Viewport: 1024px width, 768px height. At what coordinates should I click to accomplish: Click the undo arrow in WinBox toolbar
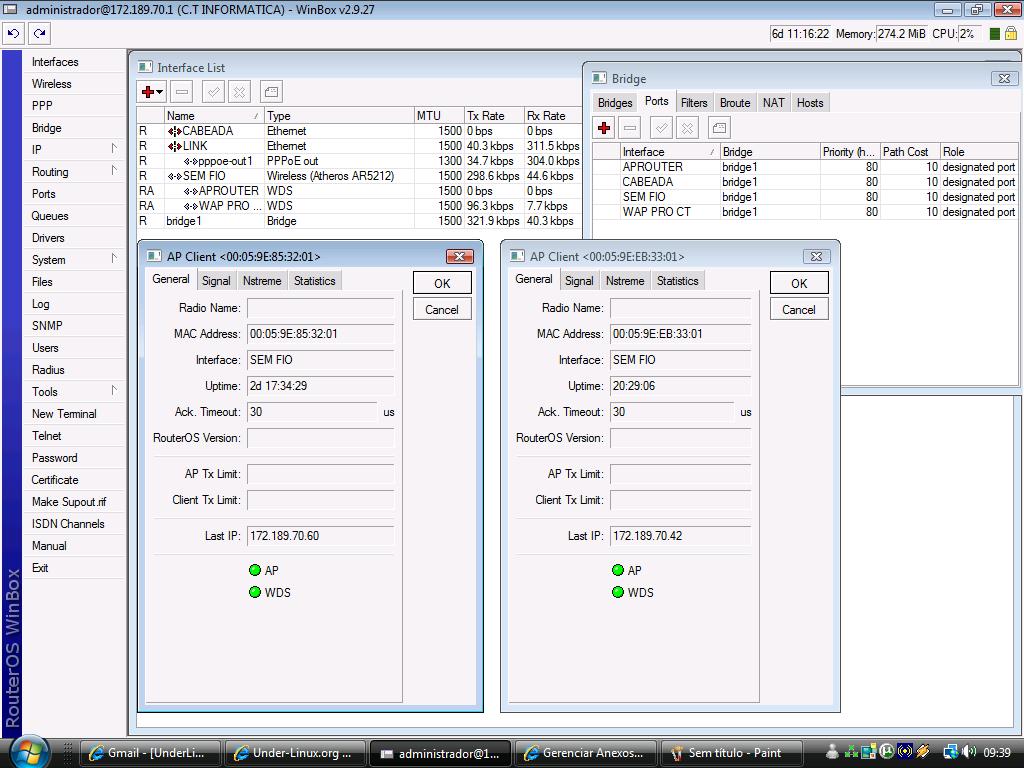(13, 33)
